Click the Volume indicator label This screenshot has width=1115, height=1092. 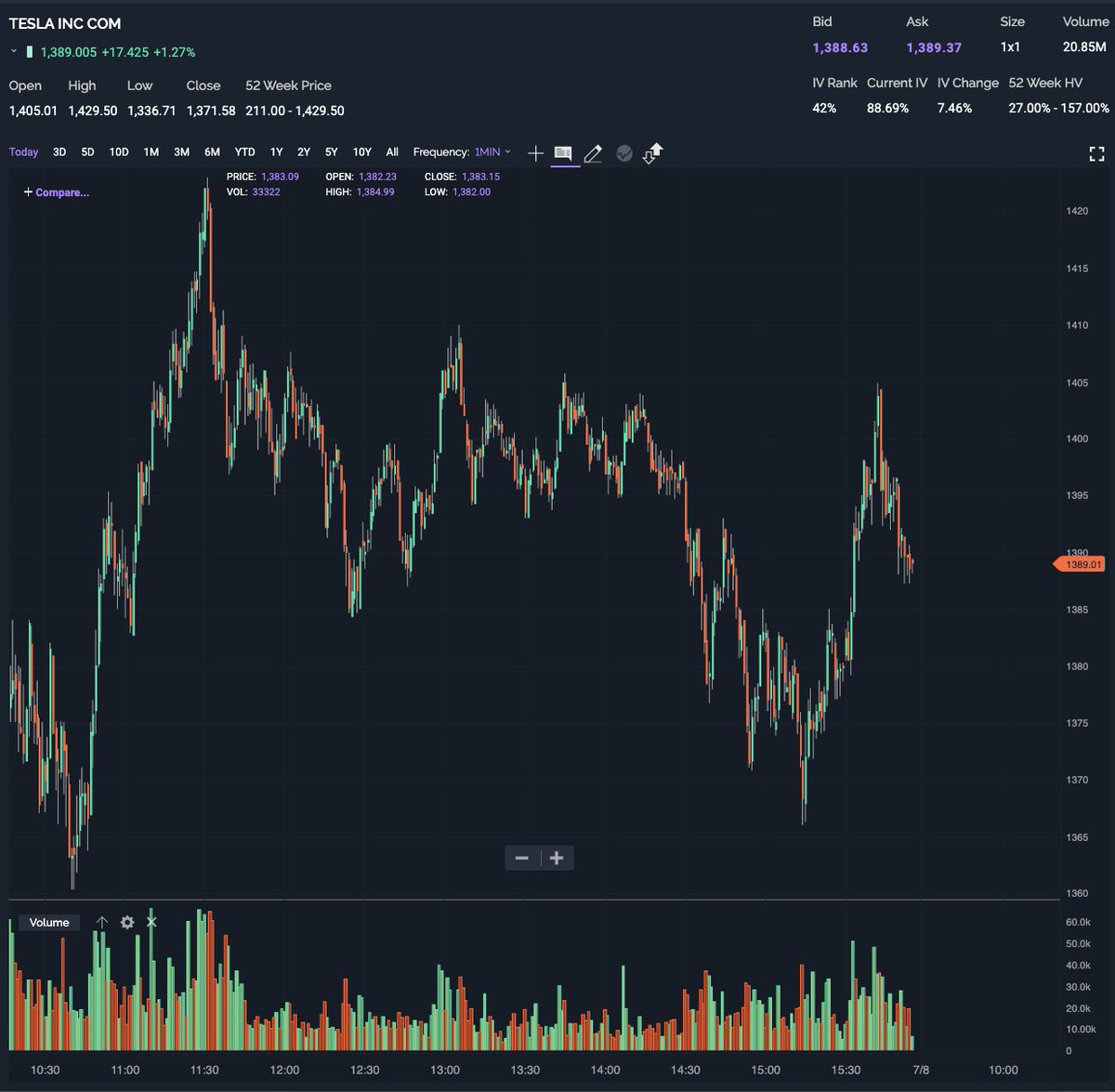click(49, 922)
